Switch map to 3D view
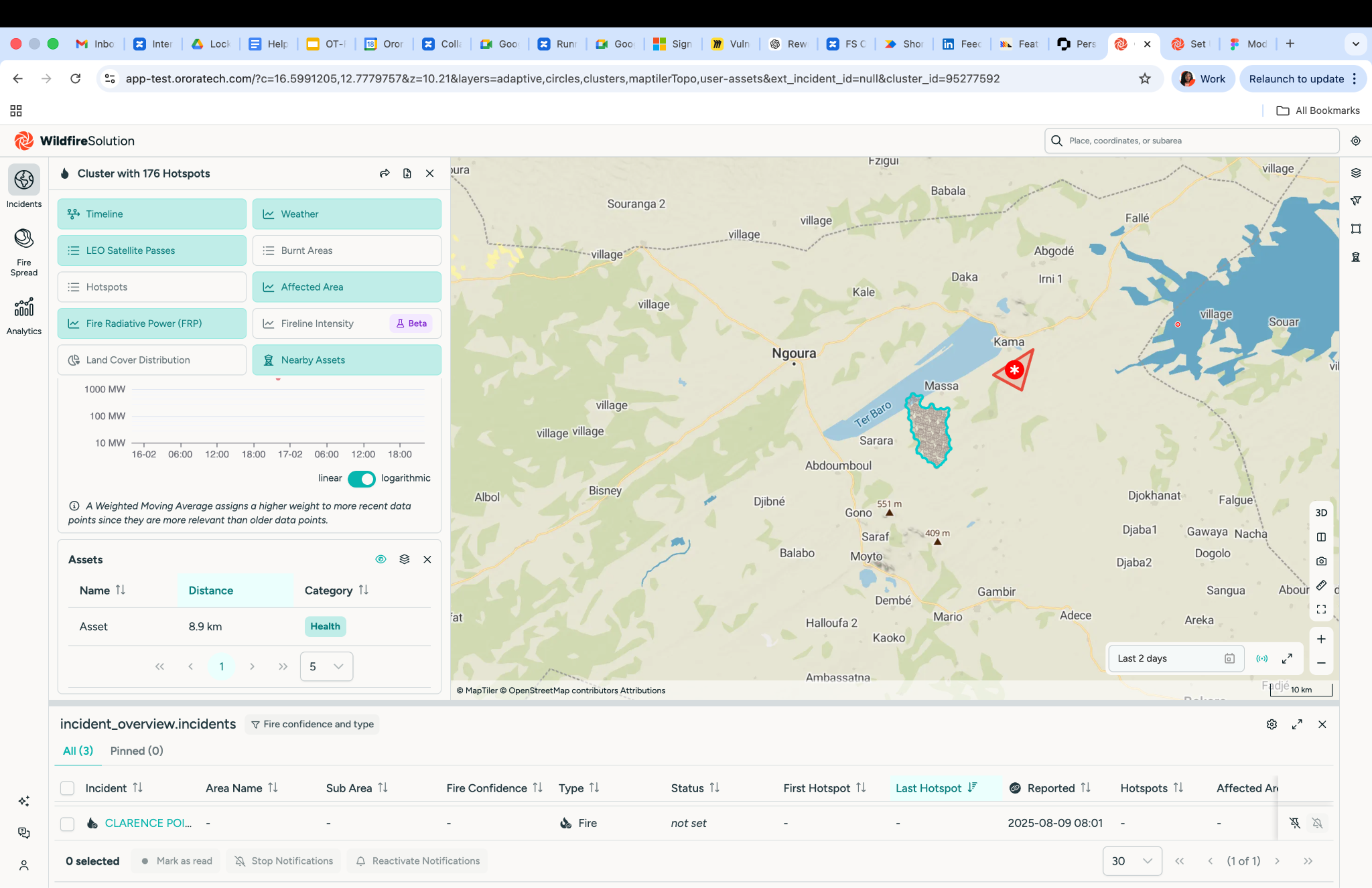This screenshot has width=1372, height=888. point(1321,512)
